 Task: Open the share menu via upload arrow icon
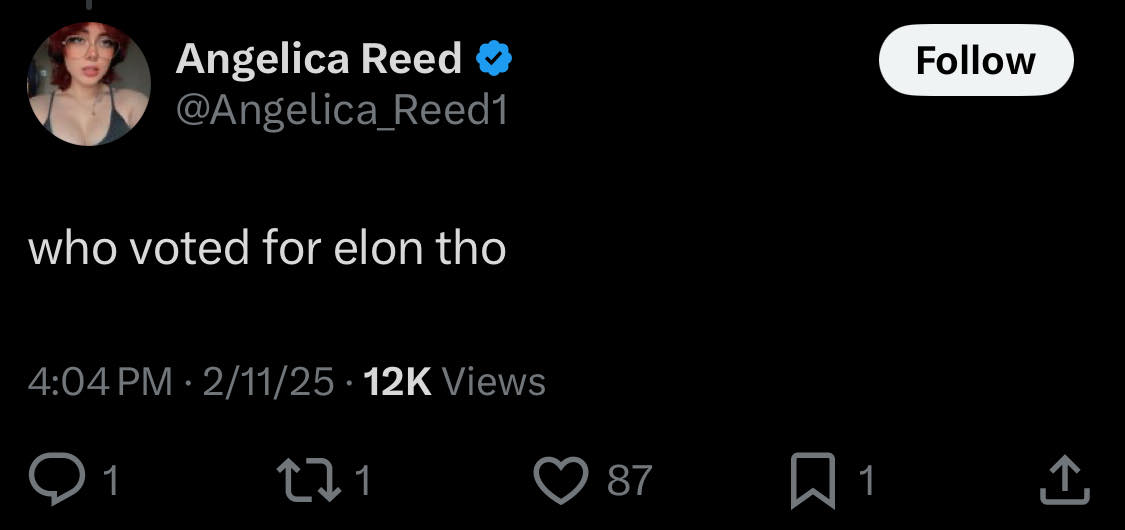tap(1061, 481)
